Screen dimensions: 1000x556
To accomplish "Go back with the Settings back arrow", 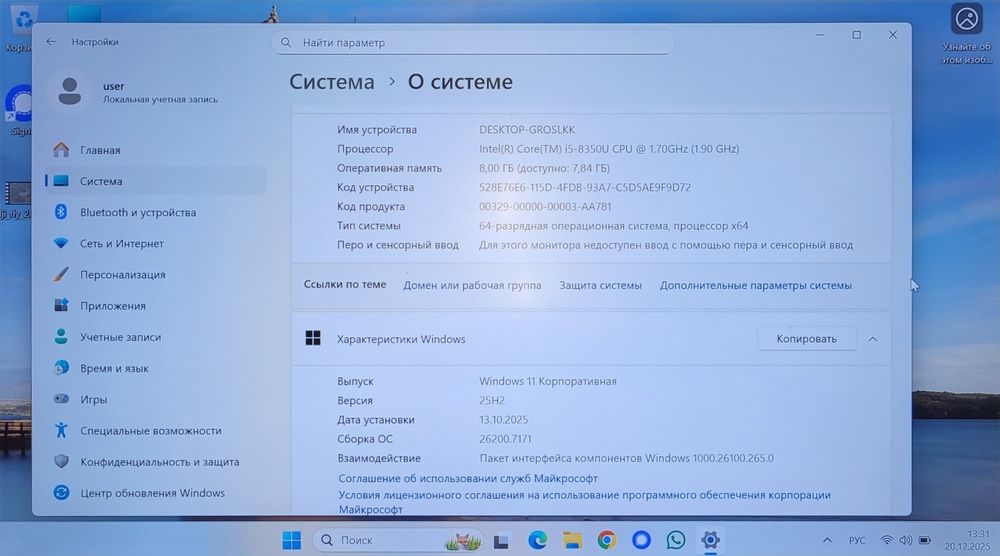I will coord(51,41).
